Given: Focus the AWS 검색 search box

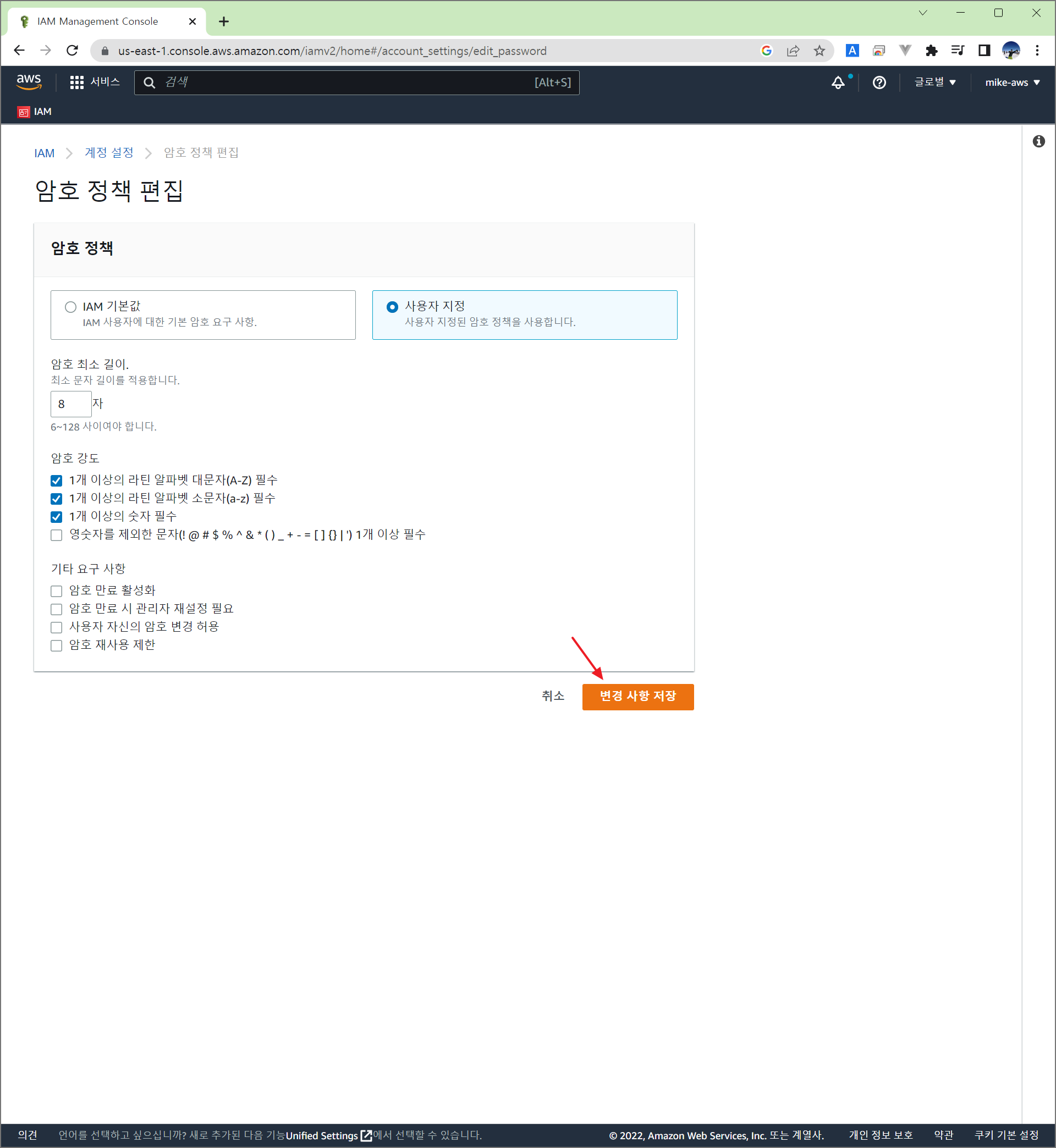Looking at the screenshot, I should click(356, 82).
